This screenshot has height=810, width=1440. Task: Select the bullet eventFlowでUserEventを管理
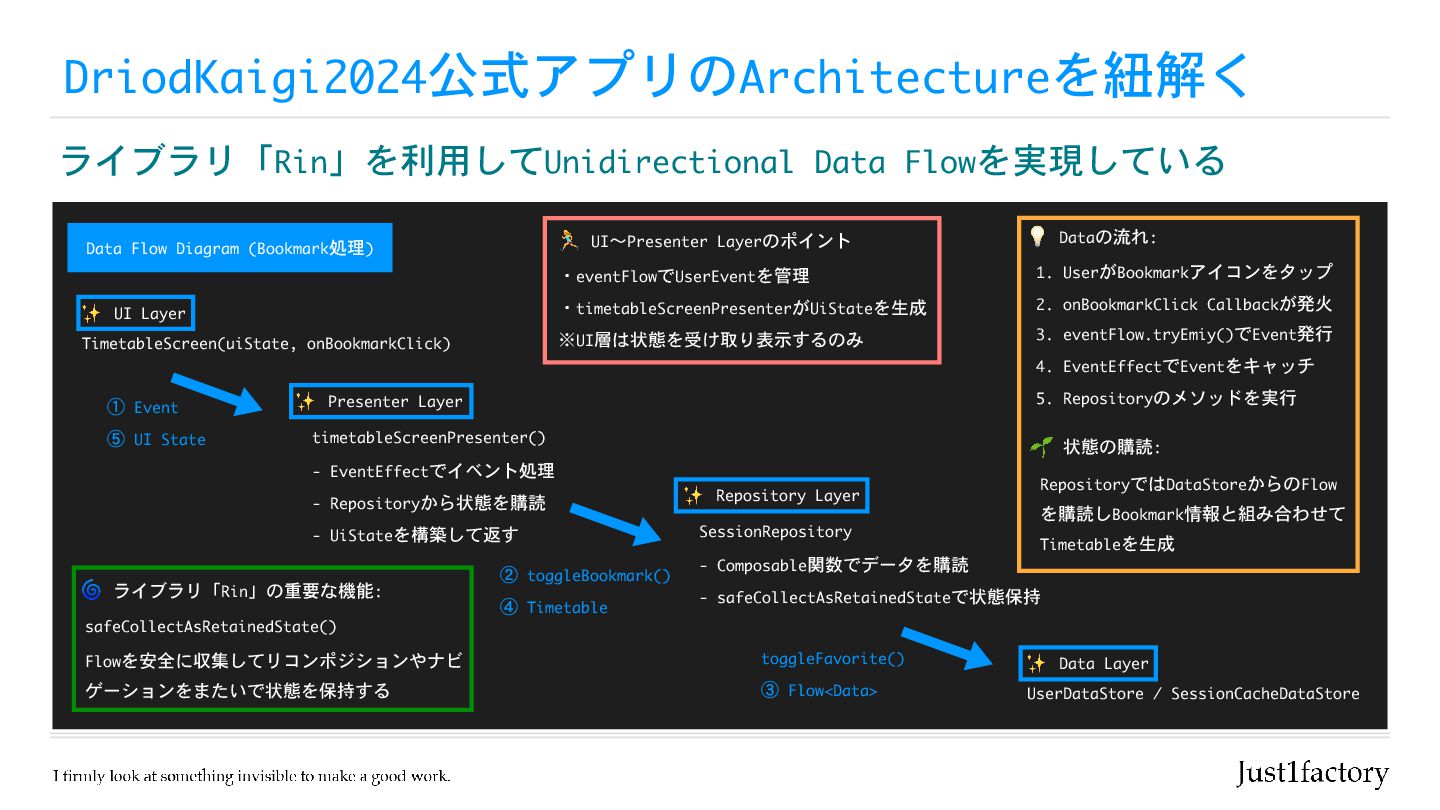[x=684, y=275]
